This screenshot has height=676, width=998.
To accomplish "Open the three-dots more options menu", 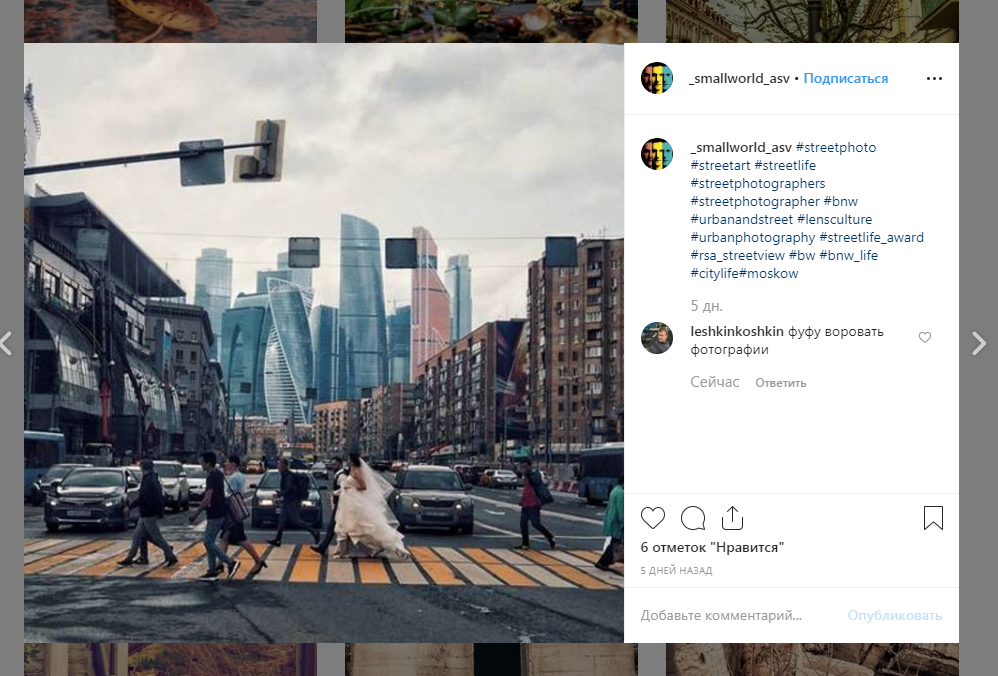I will (x=934, y=79).
